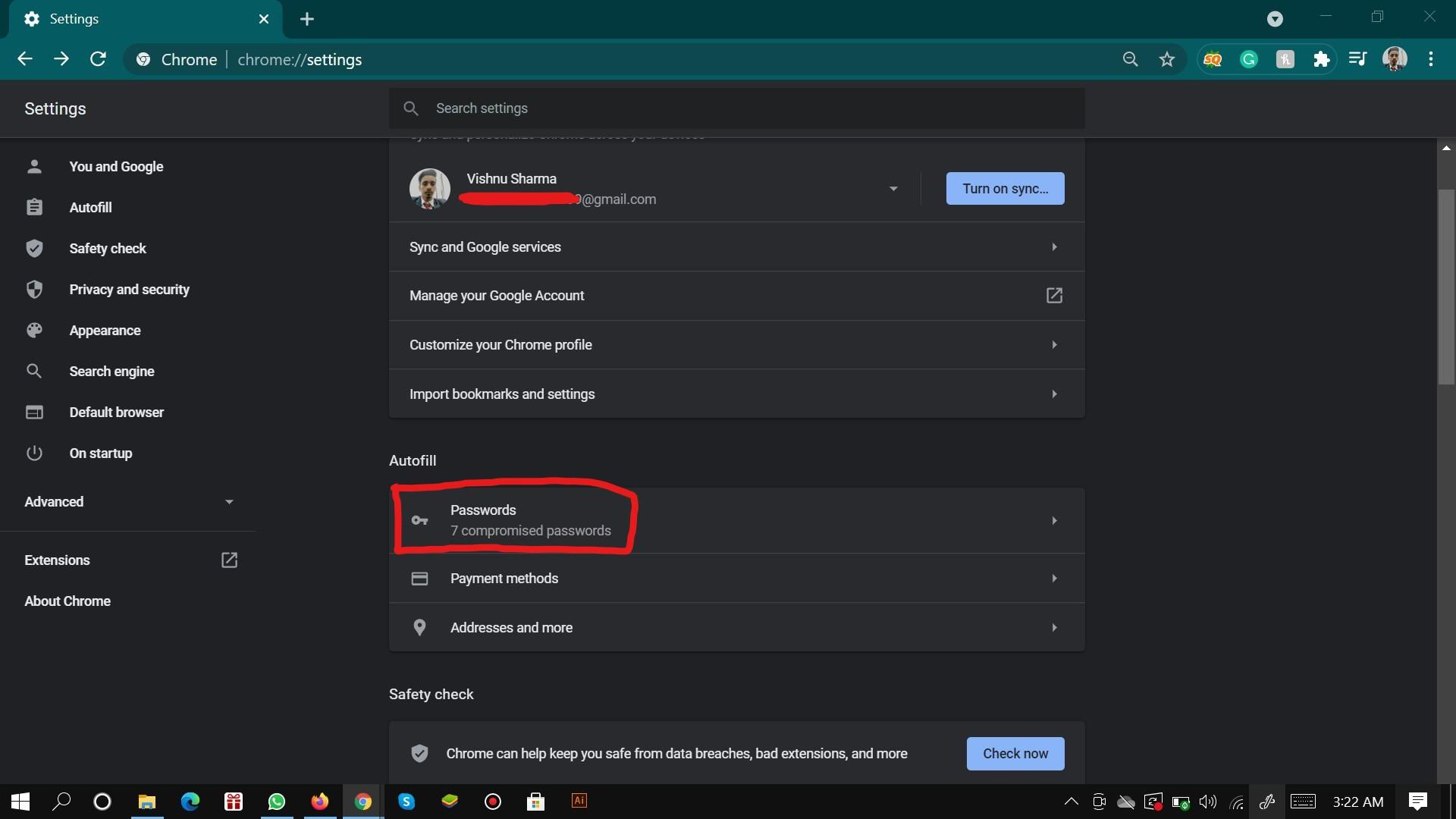Reload the settings page

[x=98, y=59]
